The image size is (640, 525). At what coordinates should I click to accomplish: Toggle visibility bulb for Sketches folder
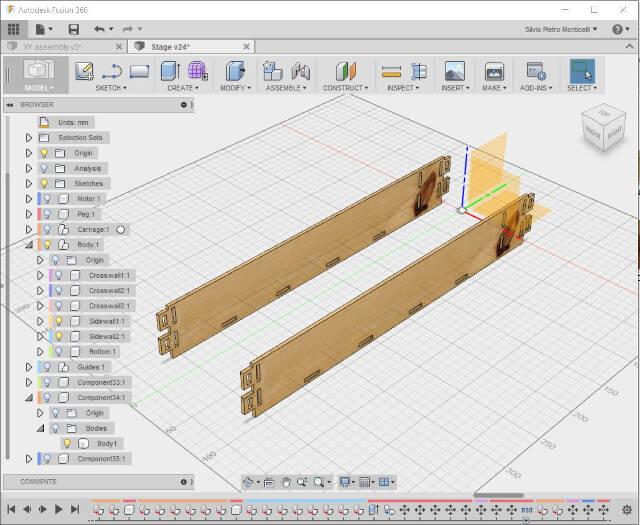[44, 184]
